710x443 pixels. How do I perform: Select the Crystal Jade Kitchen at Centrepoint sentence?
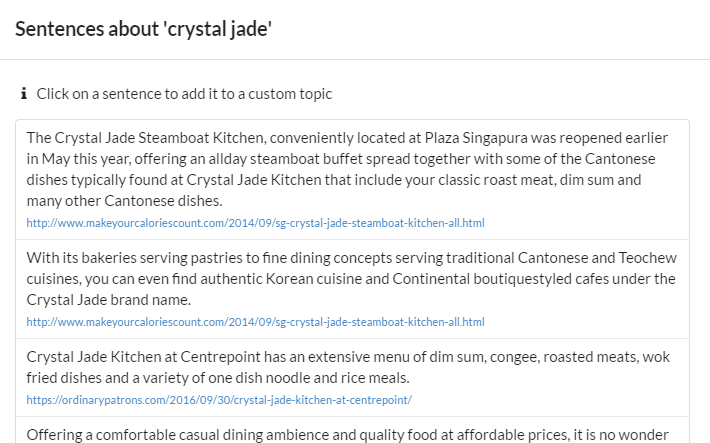pos(352,378)
